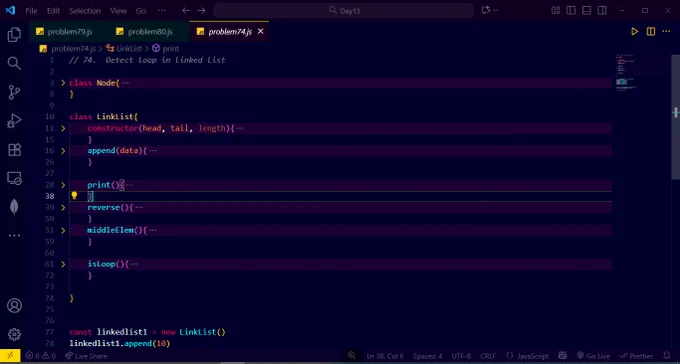Open the File menu
This screenshot has height=364, width=680.
coord(31,10)
